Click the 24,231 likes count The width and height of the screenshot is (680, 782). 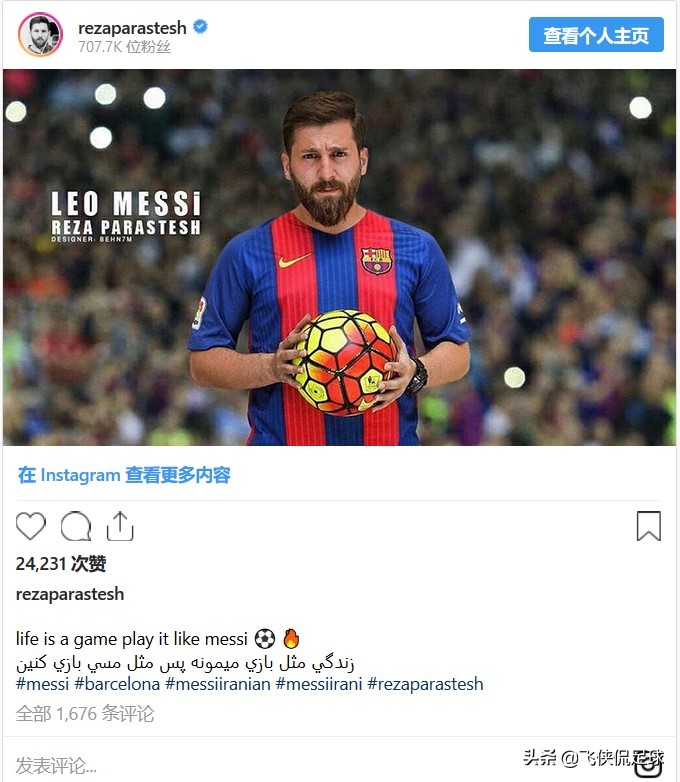(x=61, y=564)
